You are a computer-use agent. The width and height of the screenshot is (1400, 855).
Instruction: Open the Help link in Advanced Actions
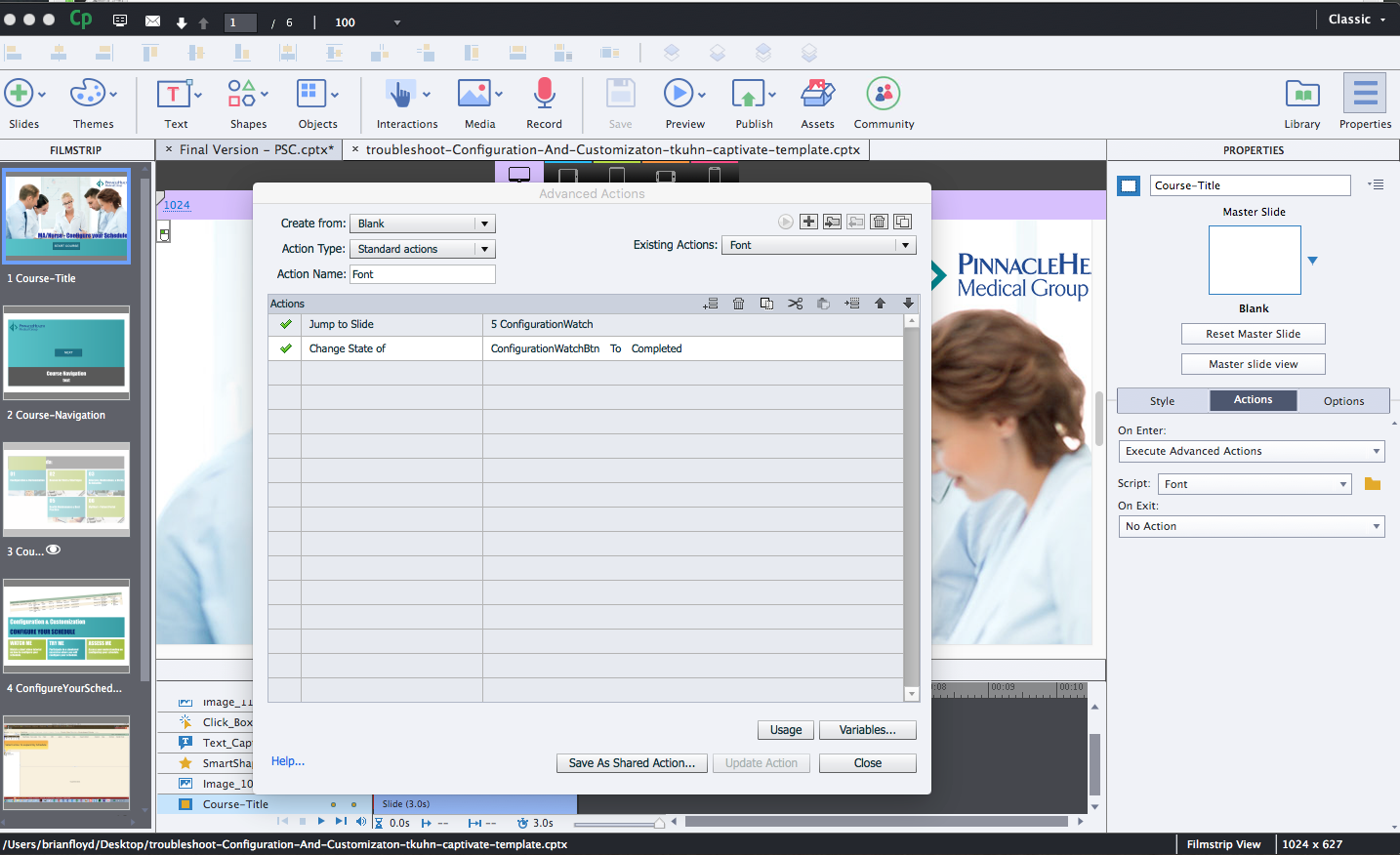(287, 761)
